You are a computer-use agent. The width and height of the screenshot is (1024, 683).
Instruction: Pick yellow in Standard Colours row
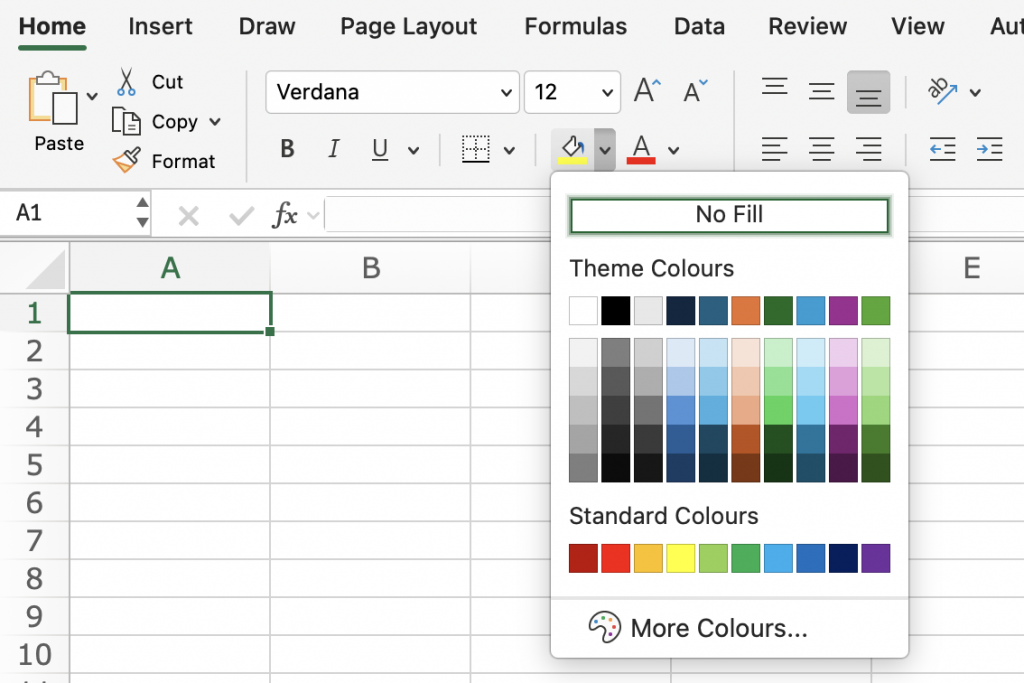(680, 558)
